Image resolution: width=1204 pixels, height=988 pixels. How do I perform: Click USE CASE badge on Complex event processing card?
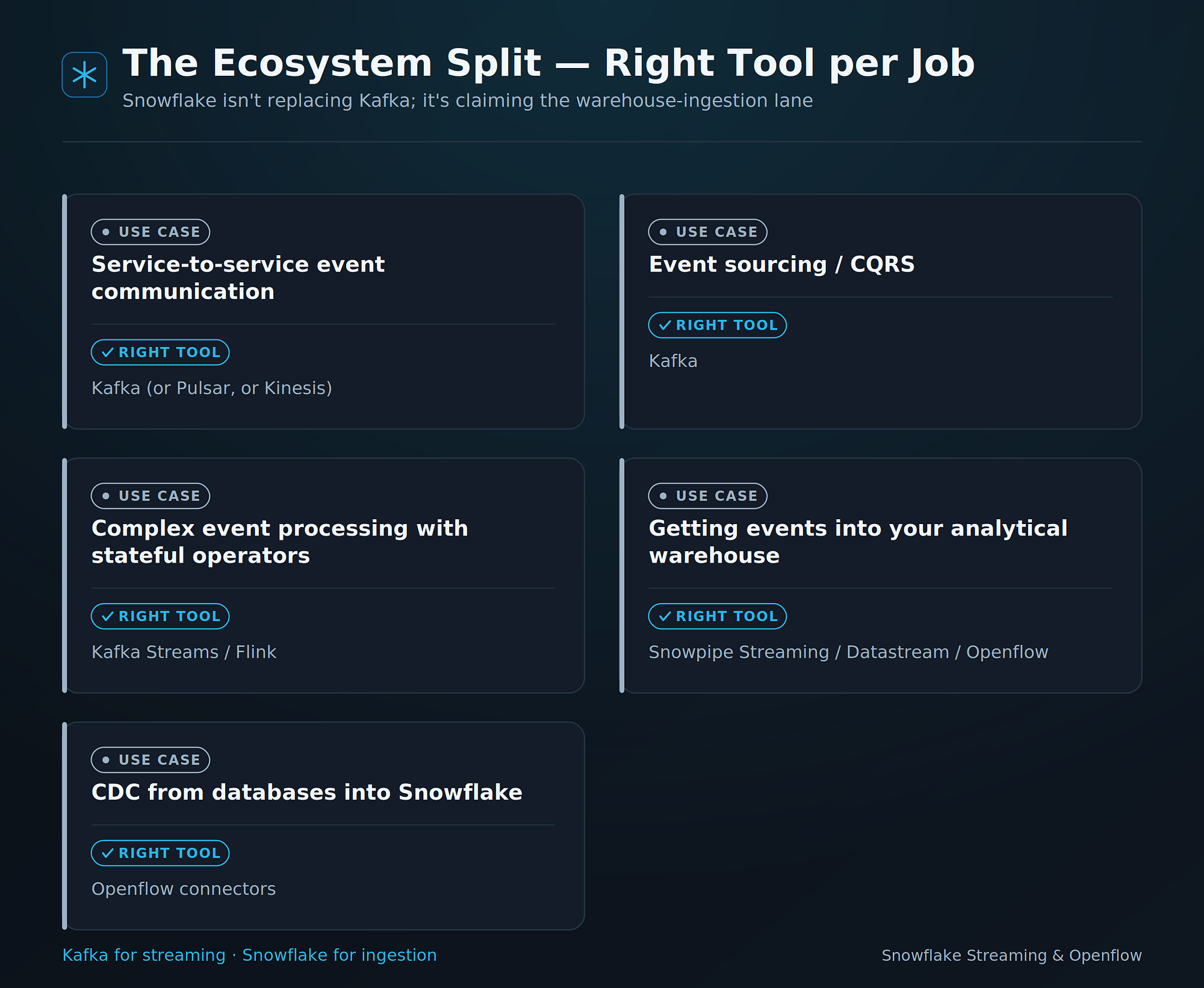(x=150, y=496)
